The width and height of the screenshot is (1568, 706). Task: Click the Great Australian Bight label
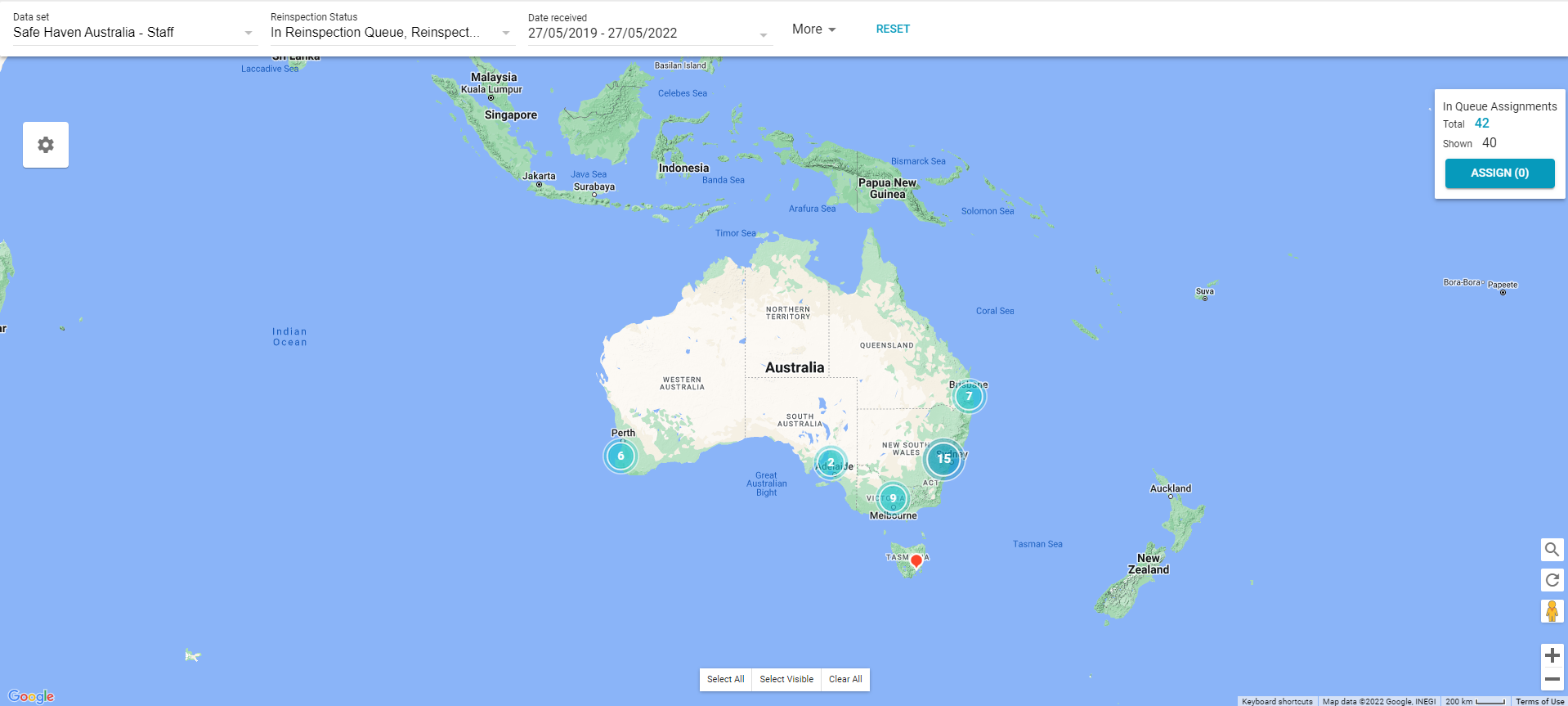coord(767,483)
